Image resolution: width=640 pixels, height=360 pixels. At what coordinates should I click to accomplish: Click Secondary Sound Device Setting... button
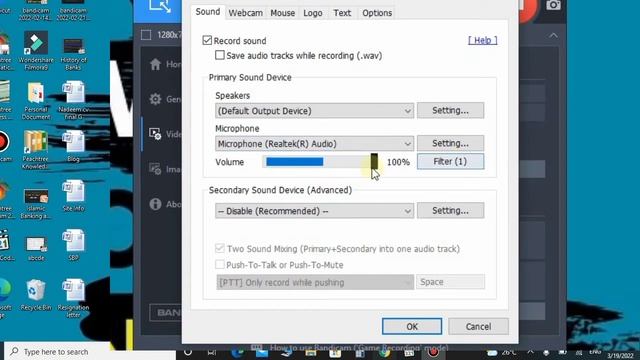451,211
